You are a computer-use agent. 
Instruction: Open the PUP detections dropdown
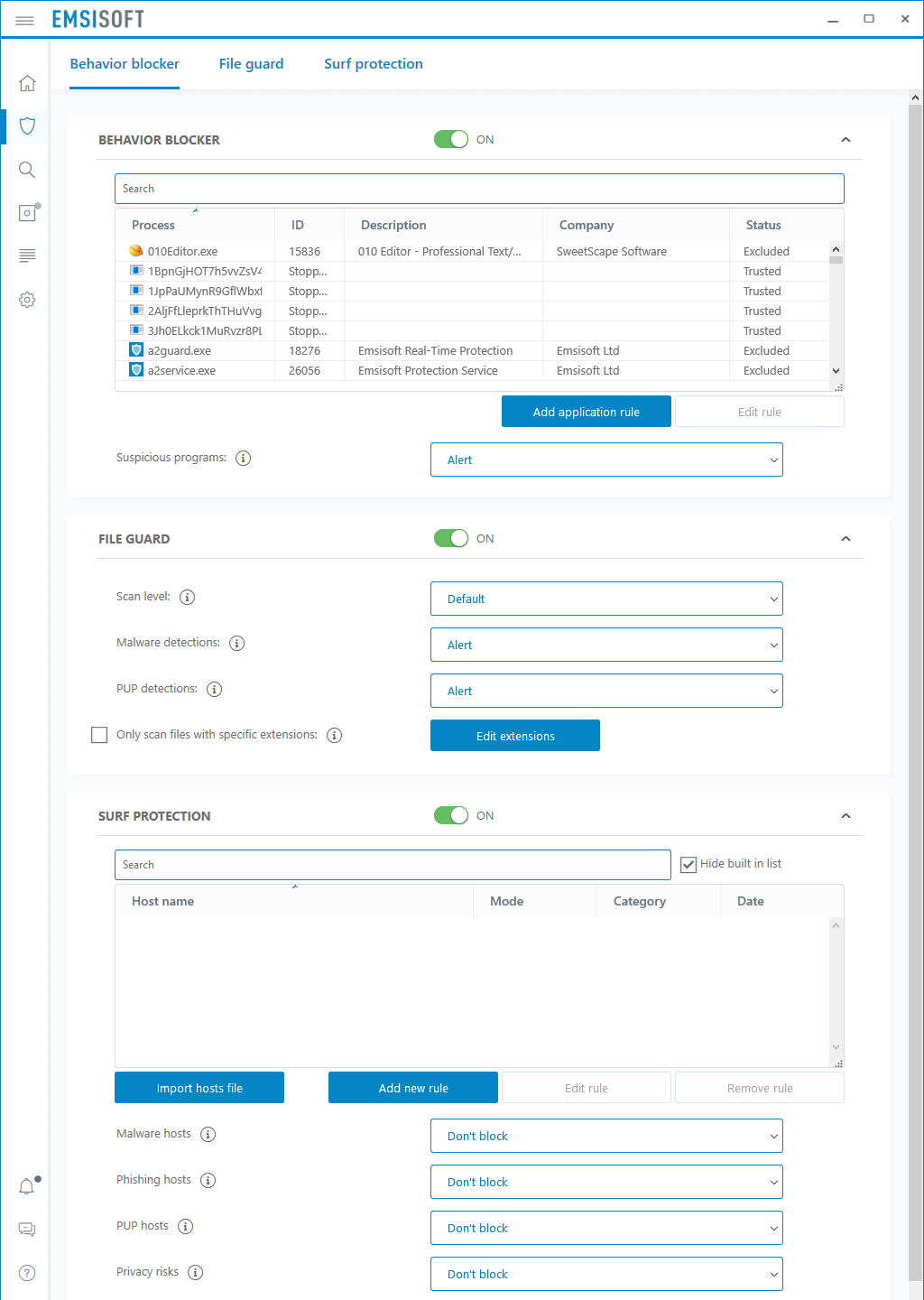coord(606,691)
